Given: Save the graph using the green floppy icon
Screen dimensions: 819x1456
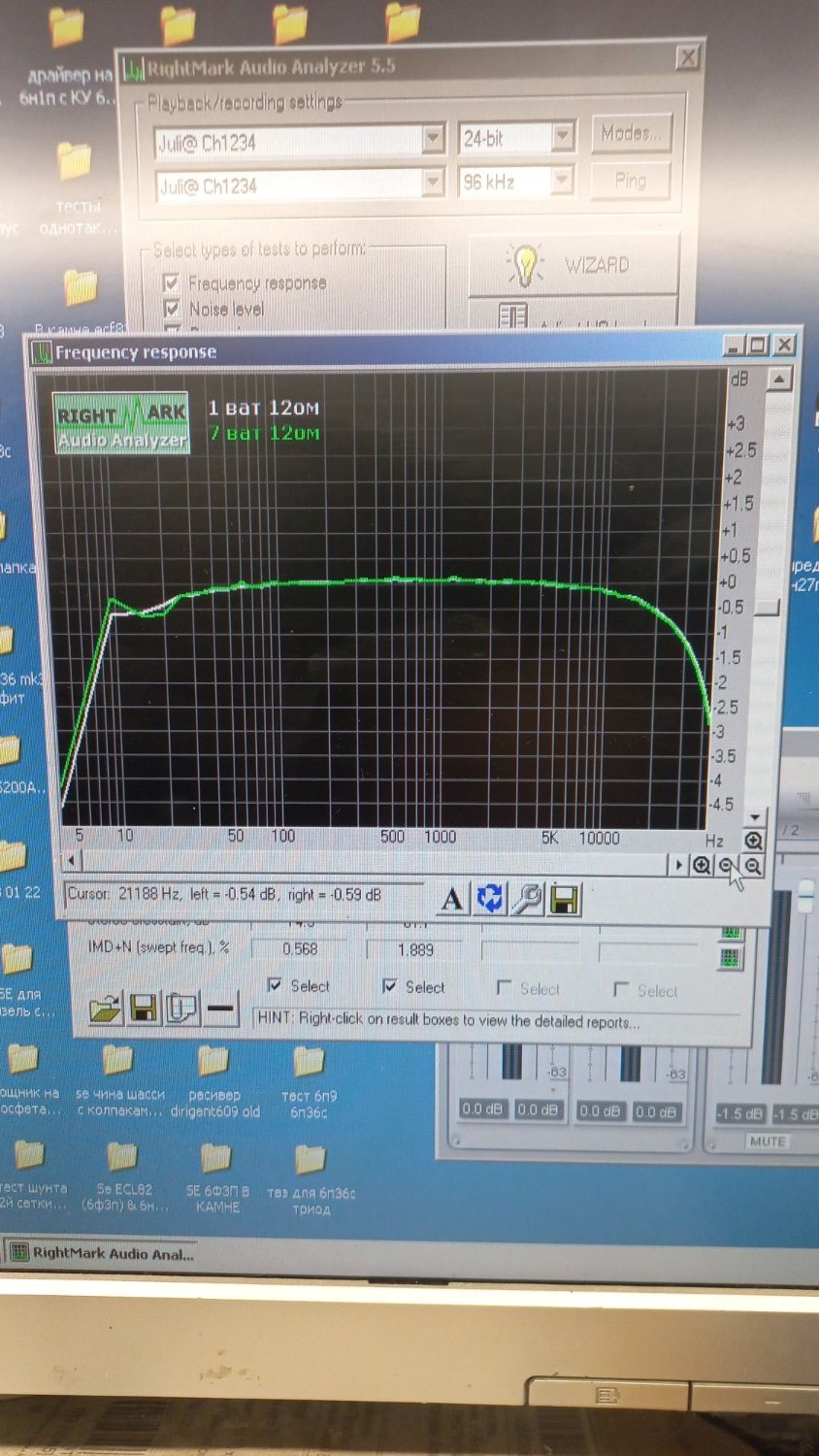Looking at the screenshot, I should pos(565,900).
